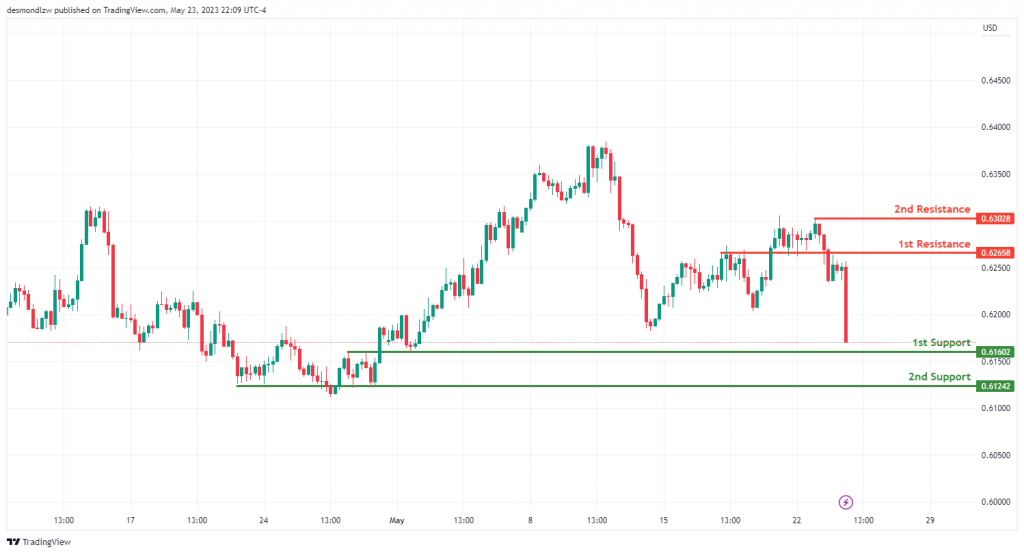This screenshot has height=554, width=1024.
Task: Click the 0.61602 green price tag
Action: 995,351
